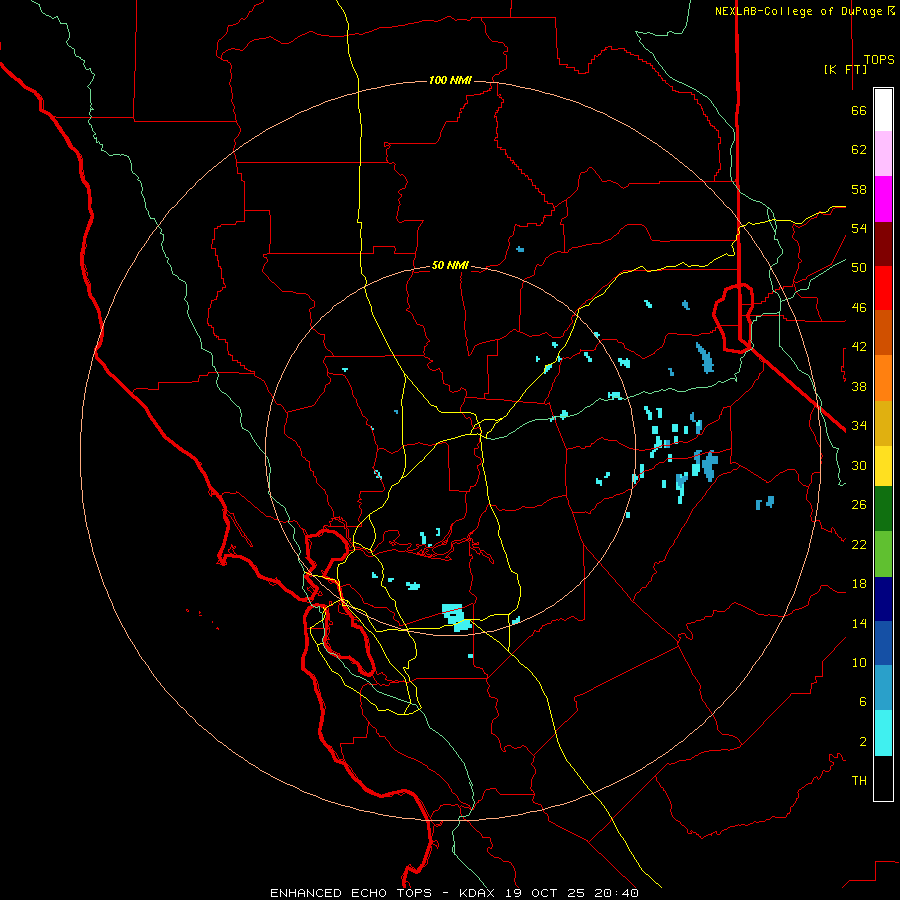
Task: Click the 100 NMI range ring label
Action: point(450,80)
